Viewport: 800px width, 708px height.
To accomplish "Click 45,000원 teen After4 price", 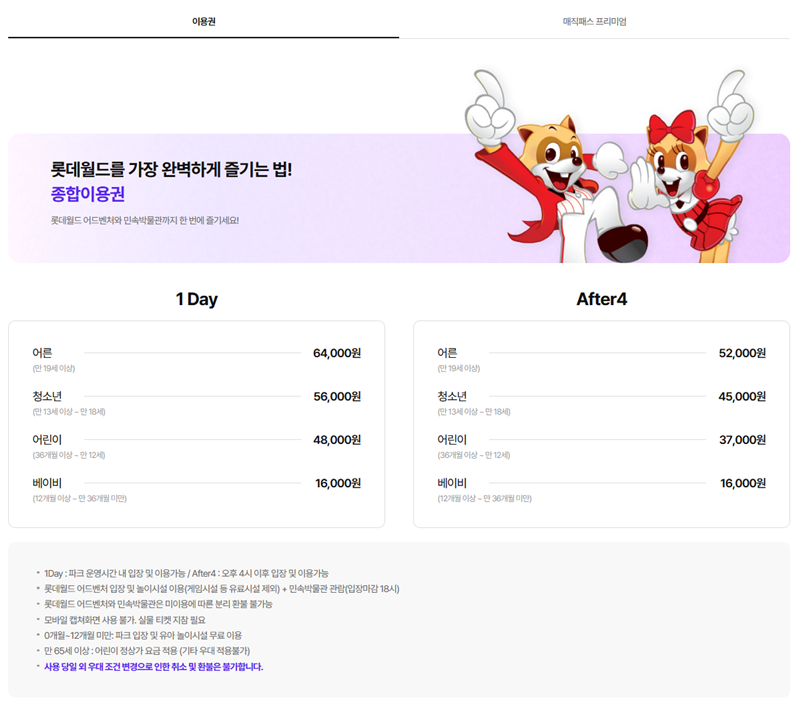I will pyautogui.click(x=742, y=396).
